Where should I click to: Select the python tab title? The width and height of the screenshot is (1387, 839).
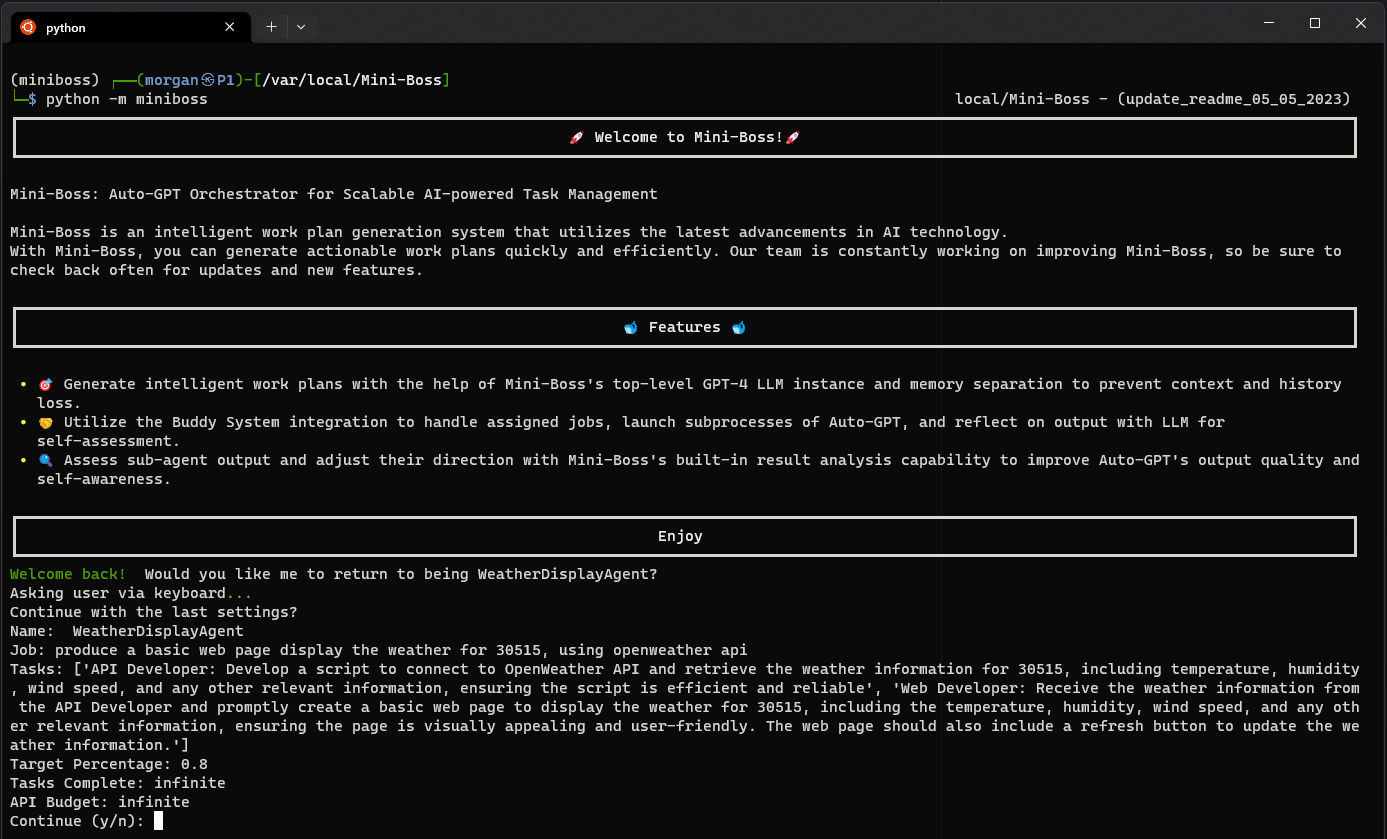(x=66, y=28)
